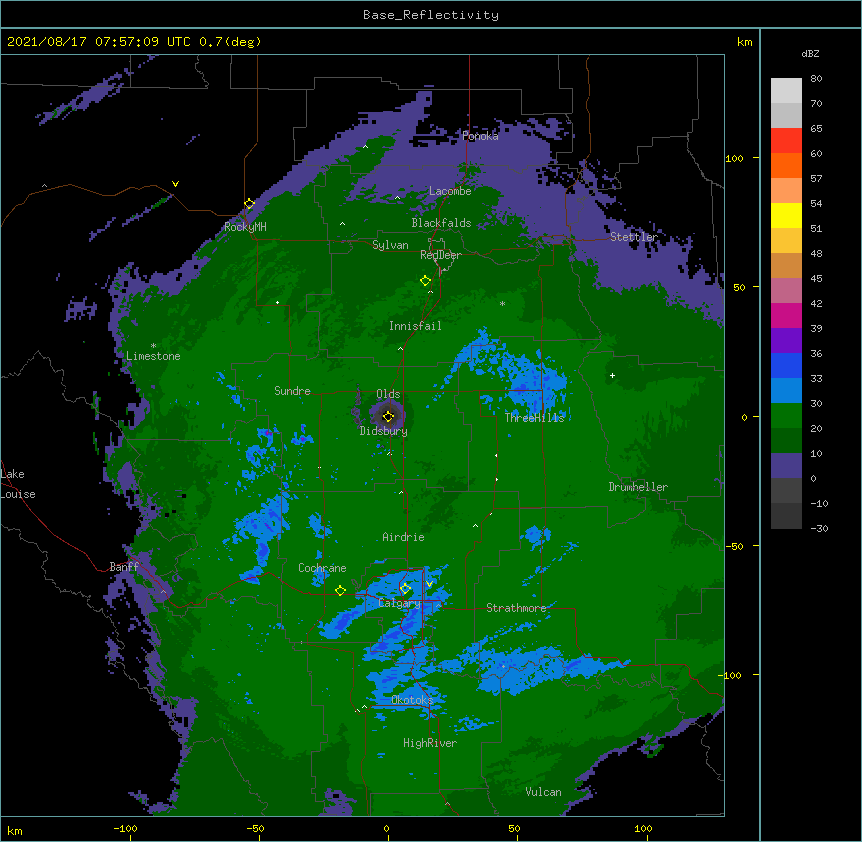862x842 pixels.
Task: Click the Drumheller label
Action: (638, 487)
